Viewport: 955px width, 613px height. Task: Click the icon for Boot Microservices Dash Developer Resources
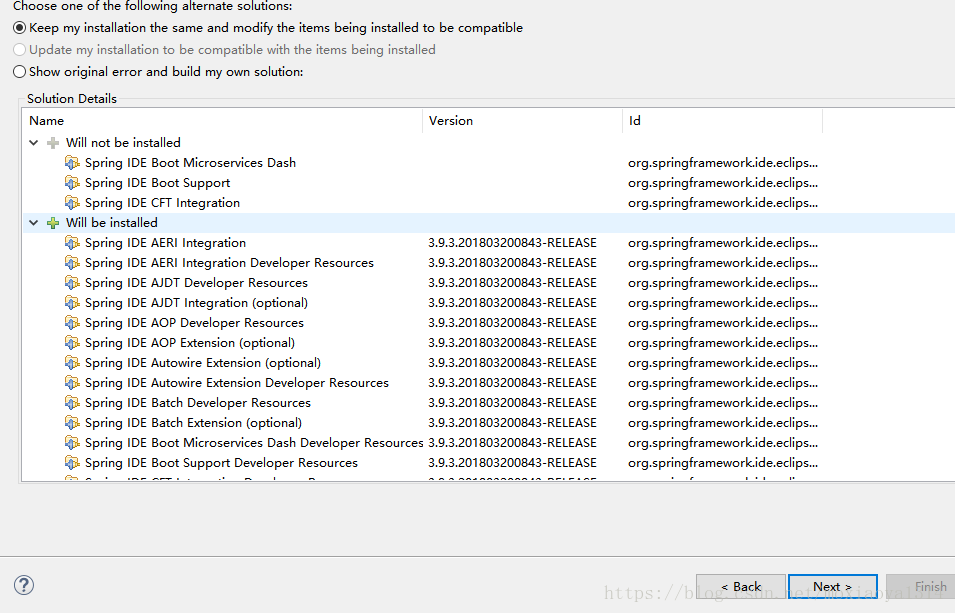(72, 443)
